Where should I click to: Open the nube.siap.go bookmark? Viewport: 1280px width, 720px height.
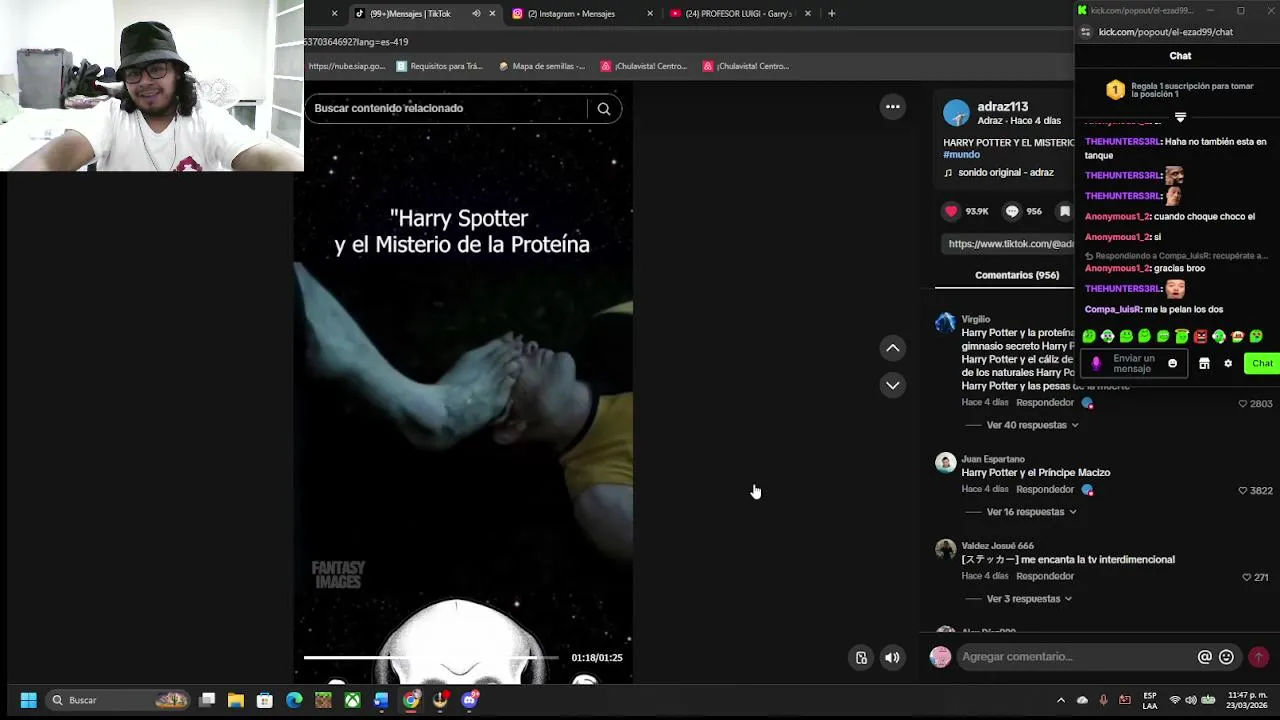click(x=346, y=66)
